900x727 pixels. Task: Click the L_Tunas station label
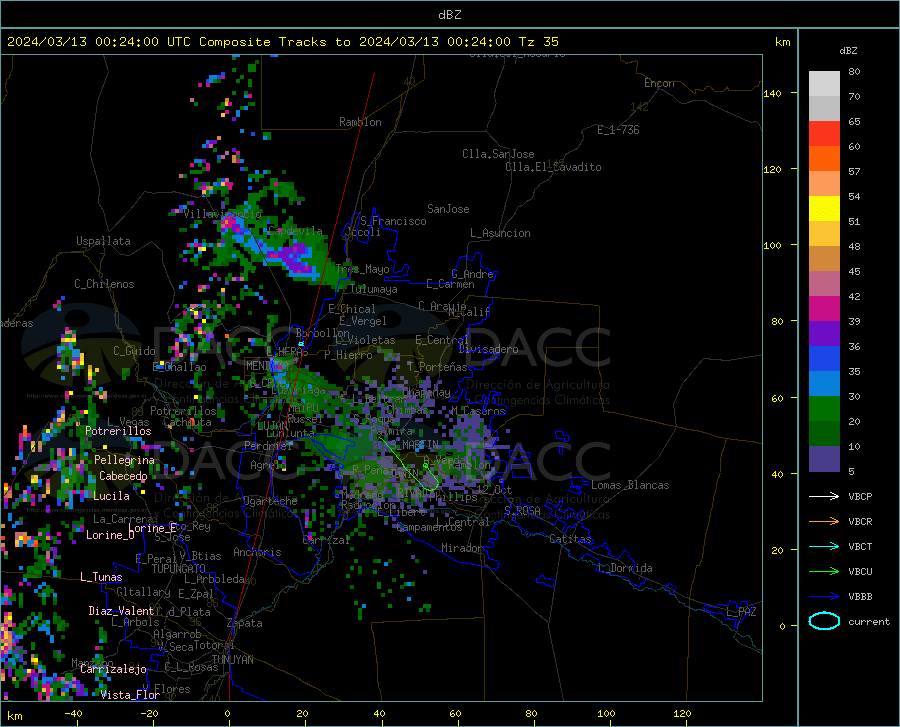pyautogui.click(x=101, y=577)
